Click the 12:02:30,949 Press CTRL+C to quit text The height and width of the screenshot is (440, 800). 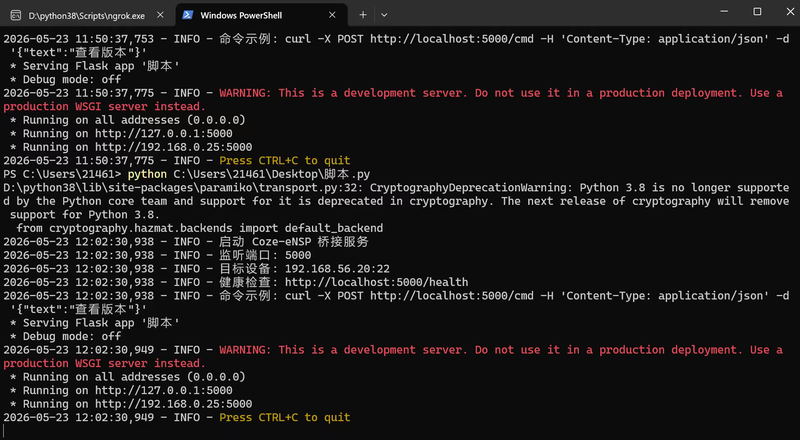pos(285,418)
